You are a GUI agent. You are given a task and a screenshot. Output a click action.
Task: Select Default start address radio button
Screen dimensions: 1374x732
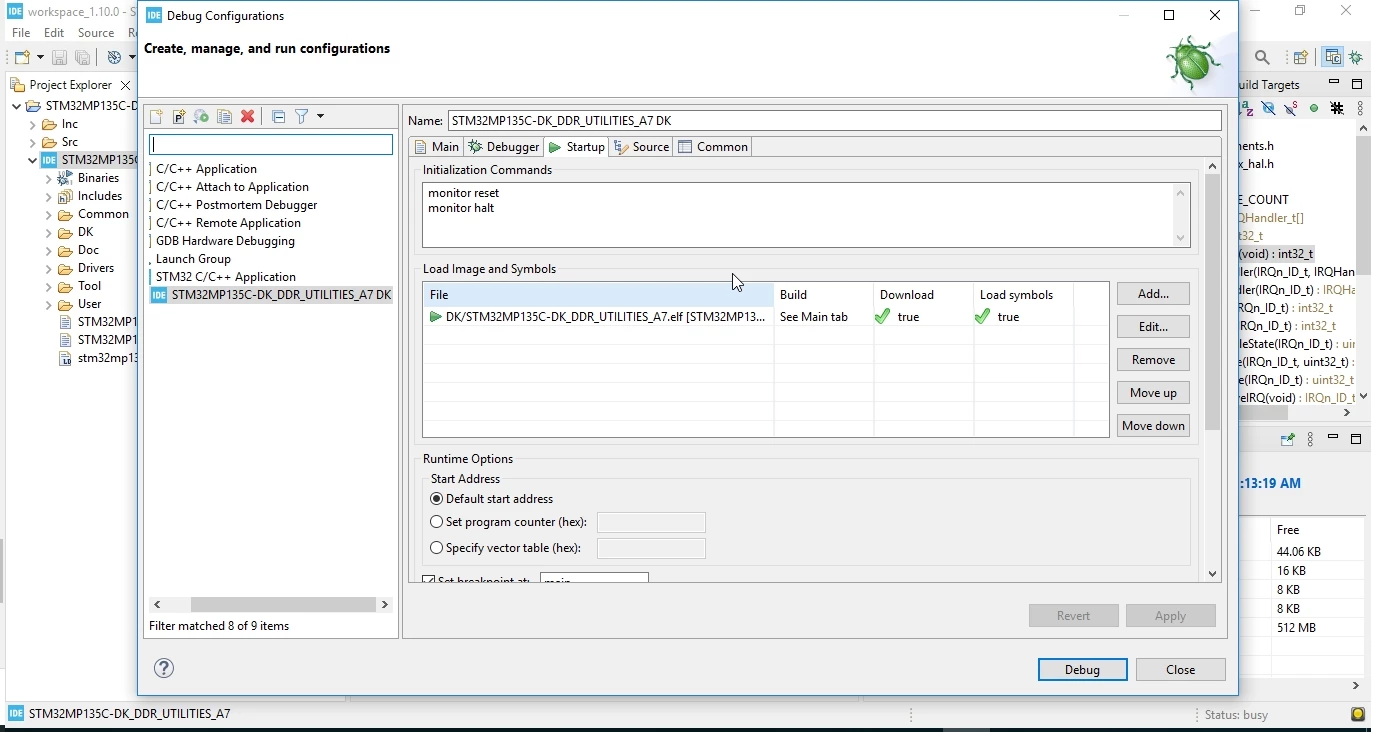(x=436, y=499)
